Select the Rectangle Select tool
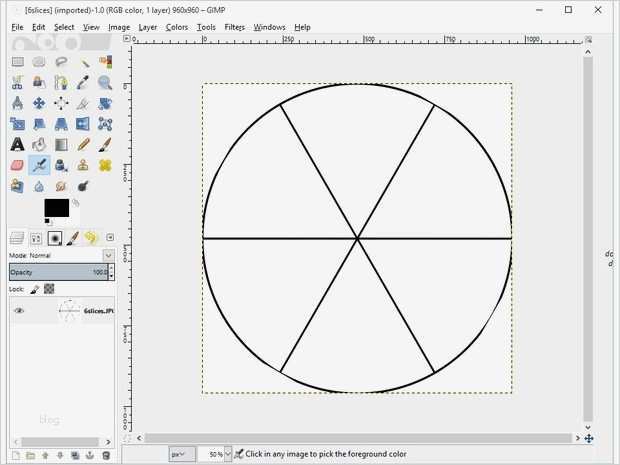Screen dimensions: 620x465 pos(17,62)
